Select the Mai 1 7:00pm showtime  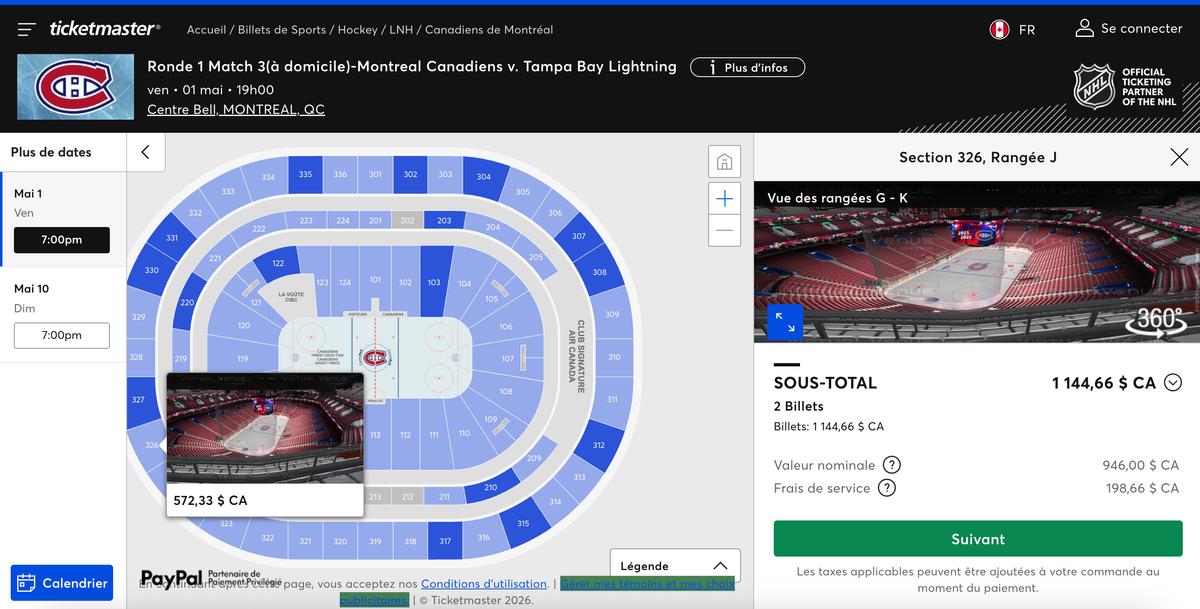tap(62, 240)
